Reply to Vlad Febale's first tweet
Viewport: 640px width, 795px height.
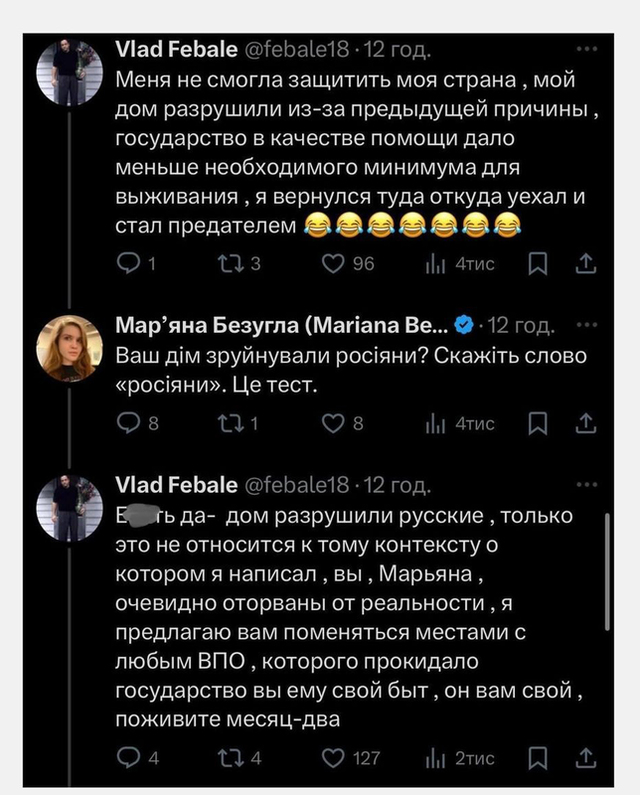[x=130, y=264]
